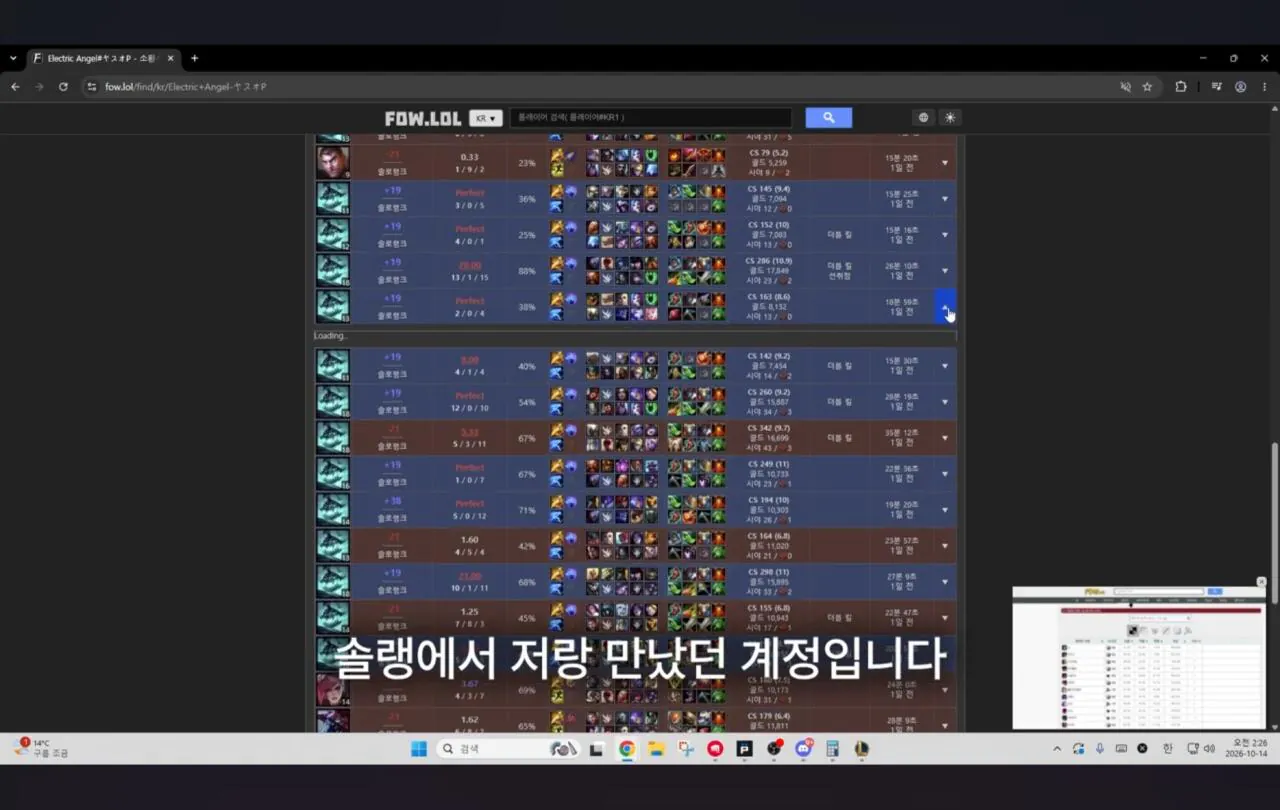Open the browser extensions puzzle icon

pos(1181,87)
